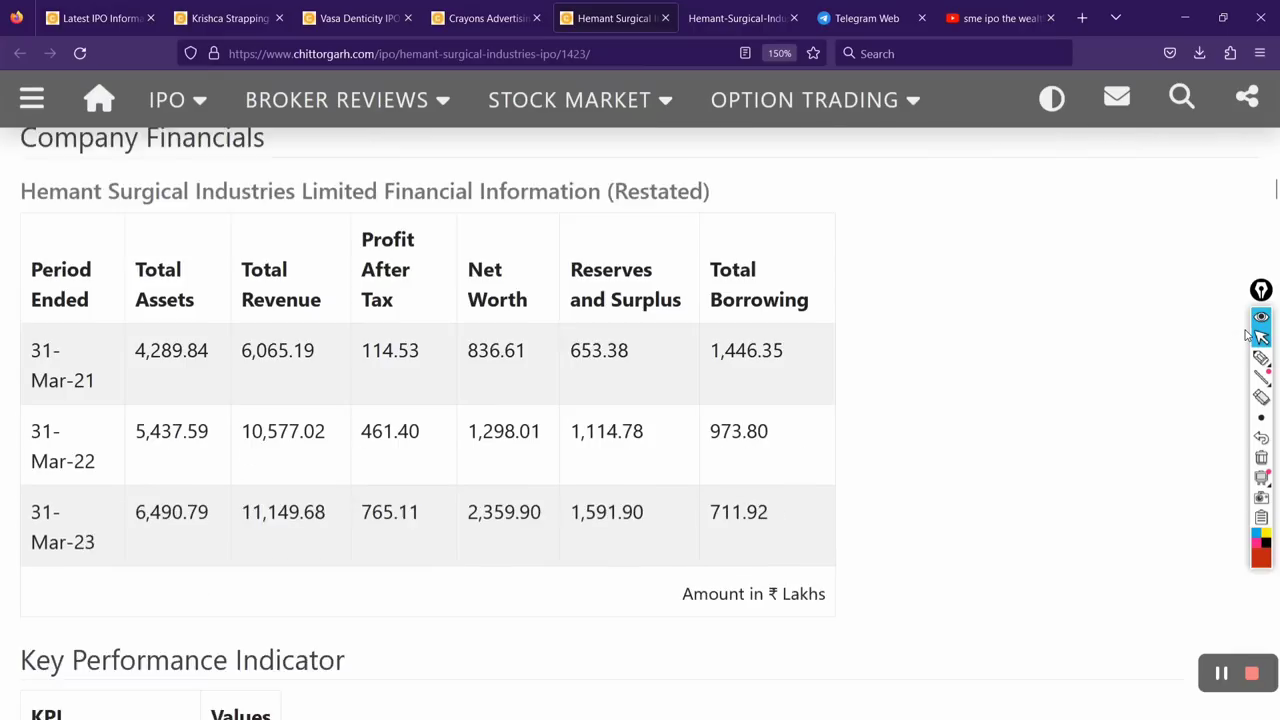Toggle Firefox reader view icon
Screen dimensions: 1280x720
coord(745,53)
